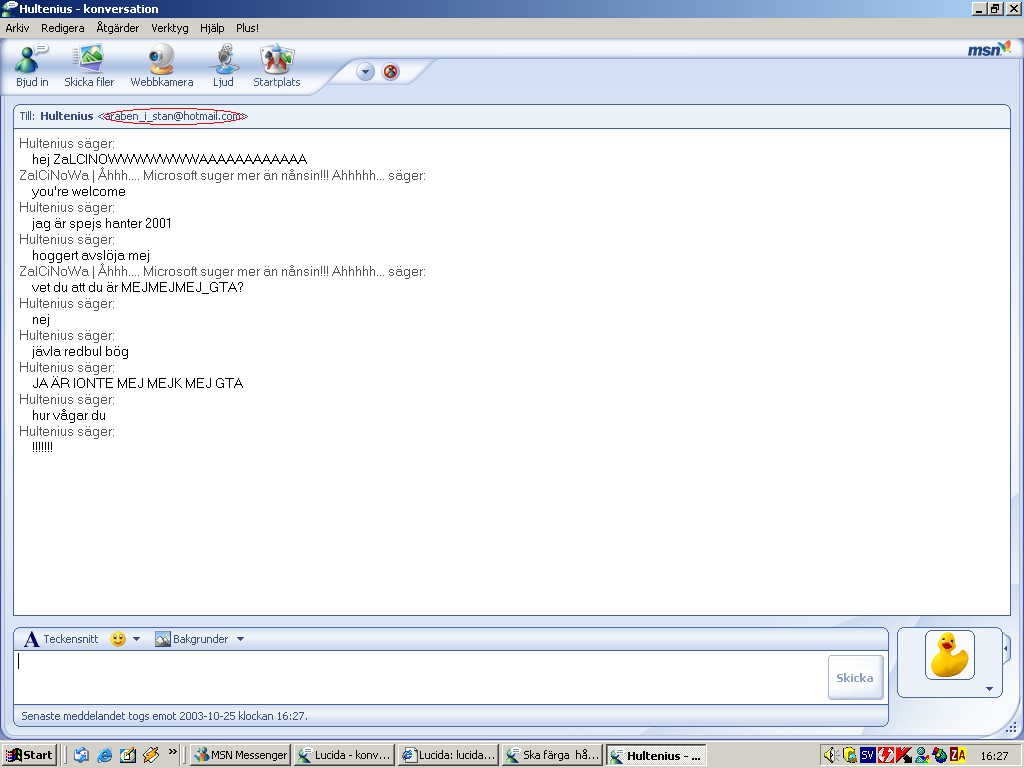Click the contact email address in Till field

click(175, 116)
